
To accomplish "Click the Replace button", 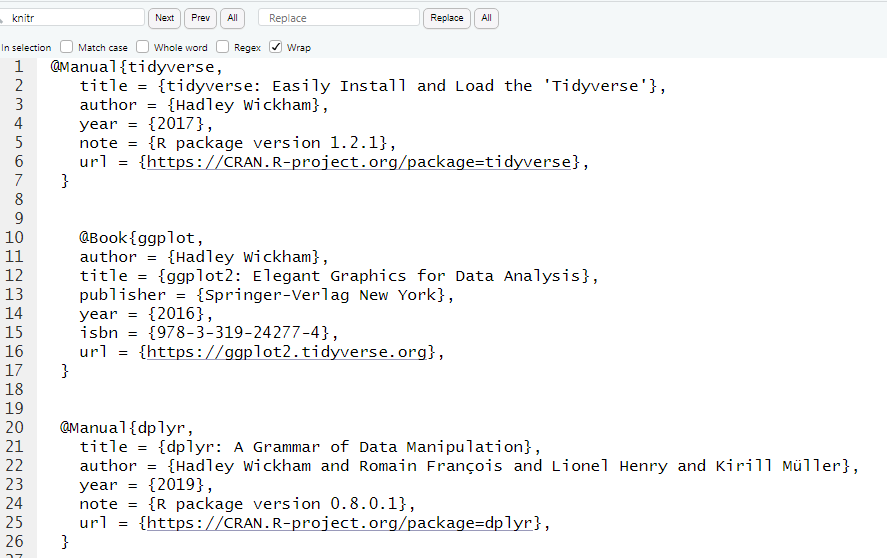I will 447,18.
